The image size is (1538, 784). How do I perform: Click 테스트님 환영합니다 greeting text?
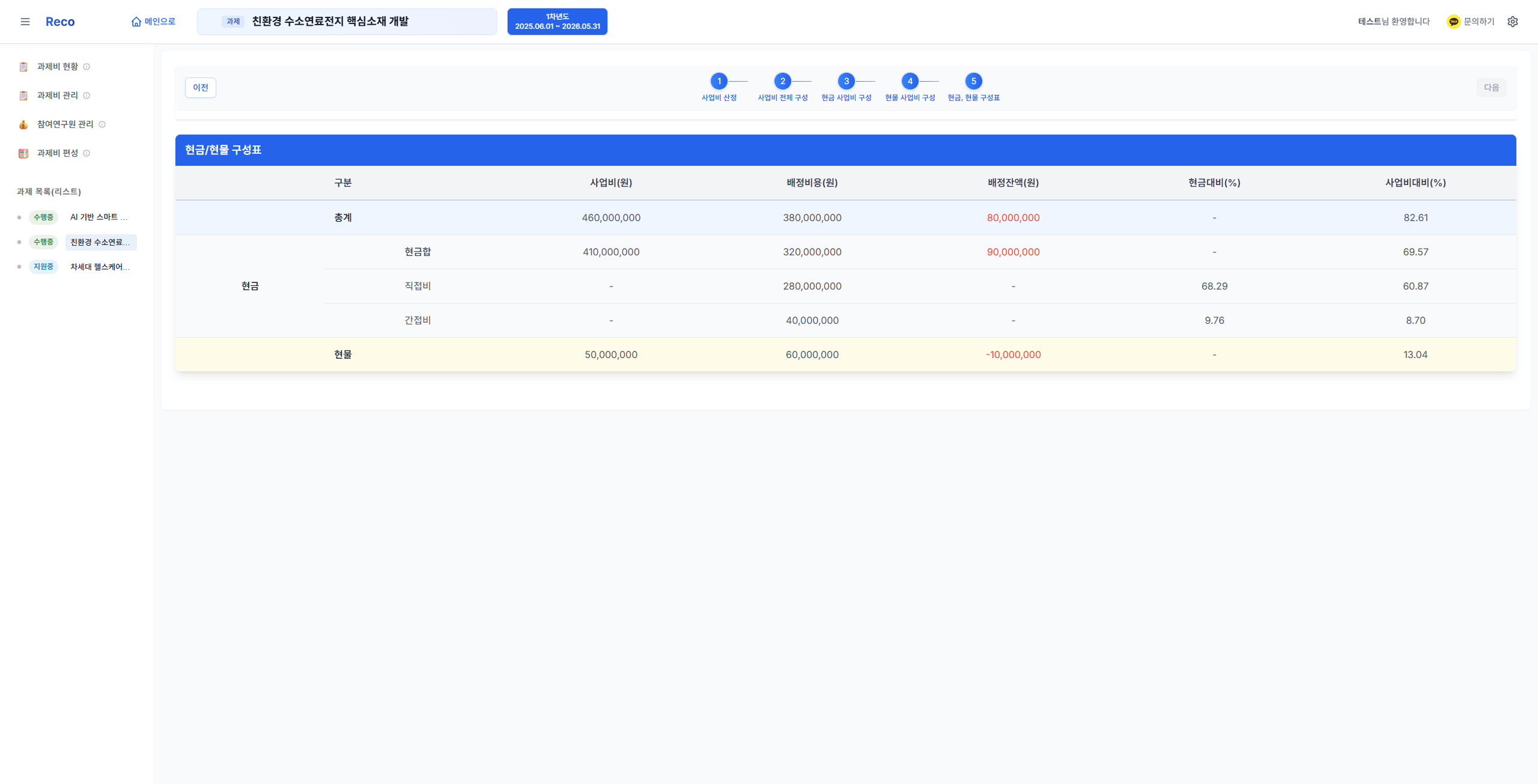[1394, 22]
